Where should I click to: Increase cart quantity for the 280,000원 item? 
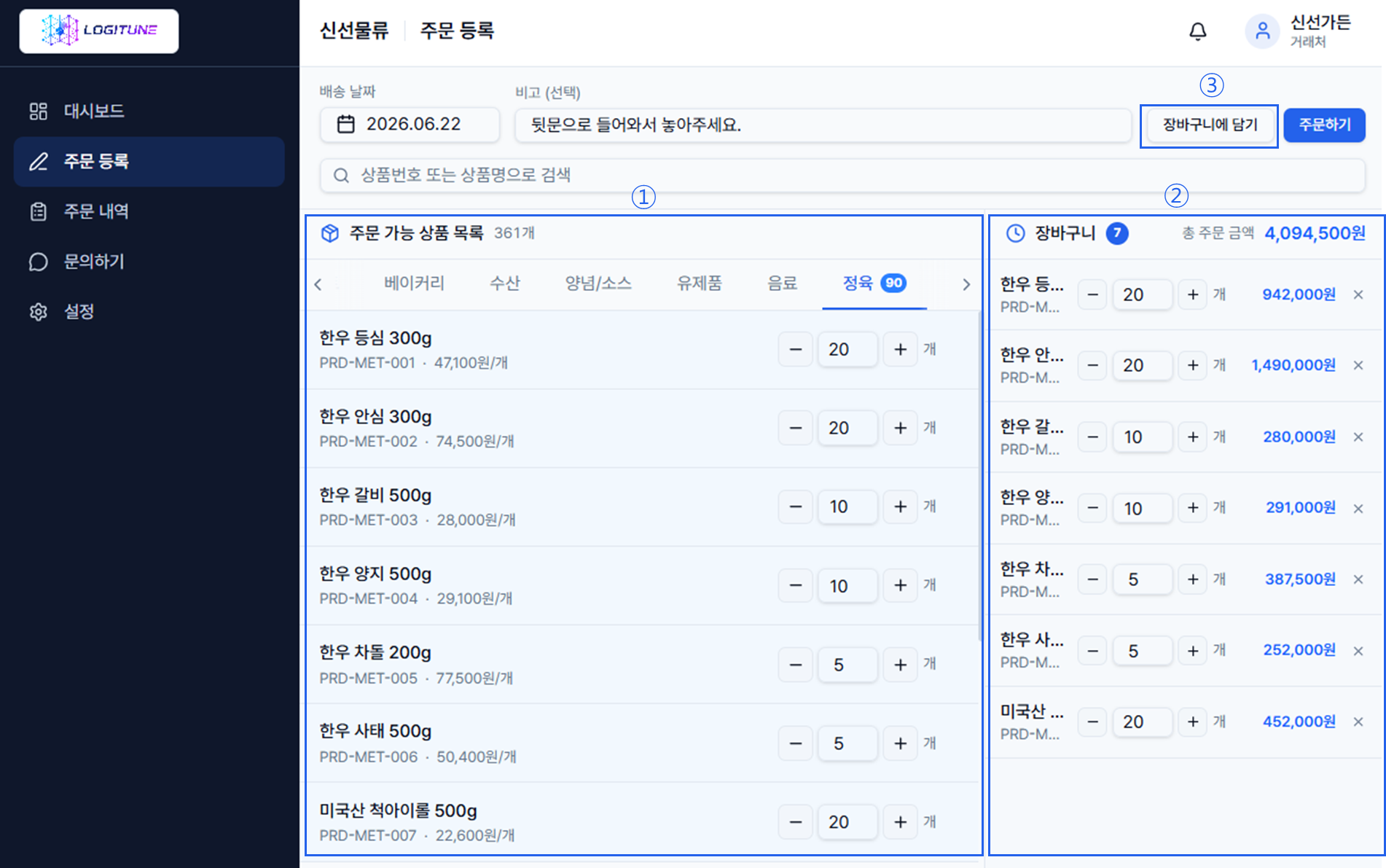coord(1193,437)
